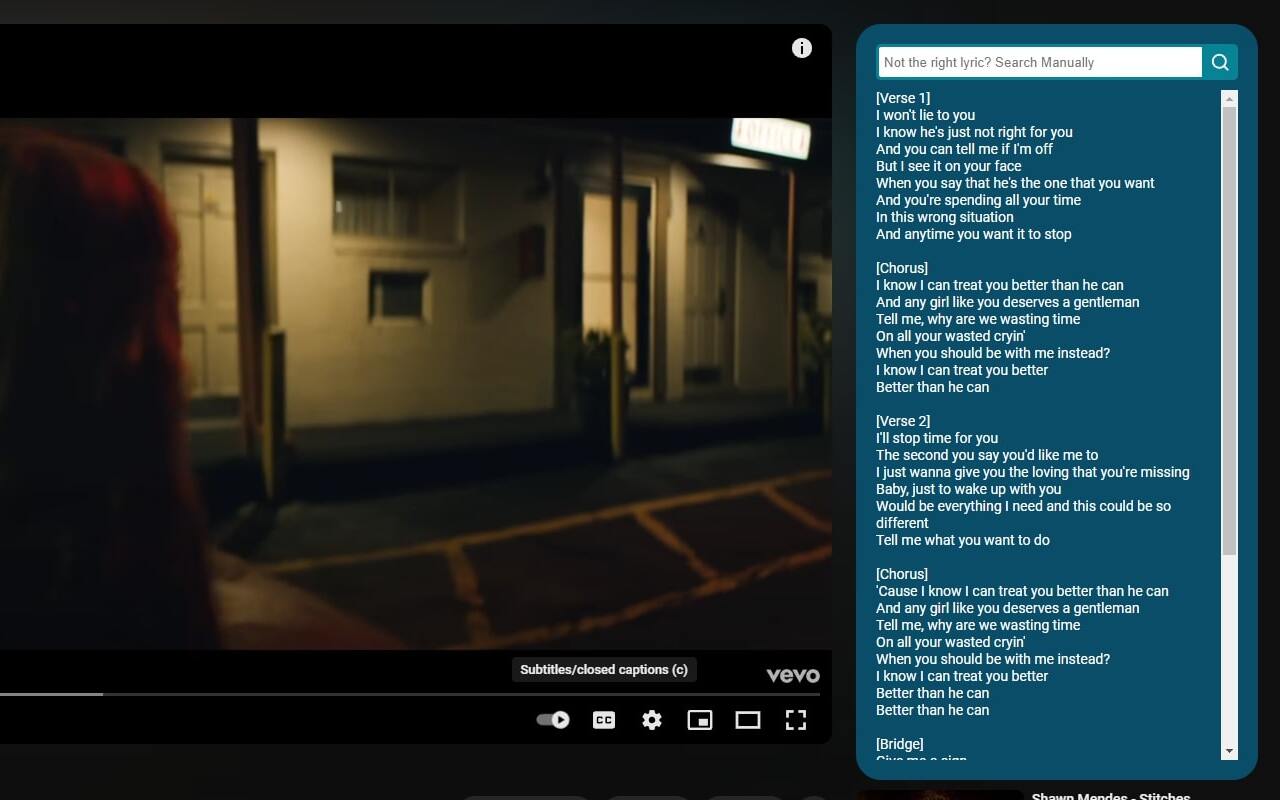Open the Shawn Mendes - Stitches suggestion

click(x=1110, y=796)
